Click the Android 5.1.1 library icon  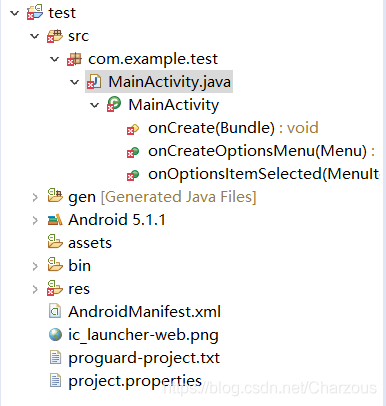55,220
